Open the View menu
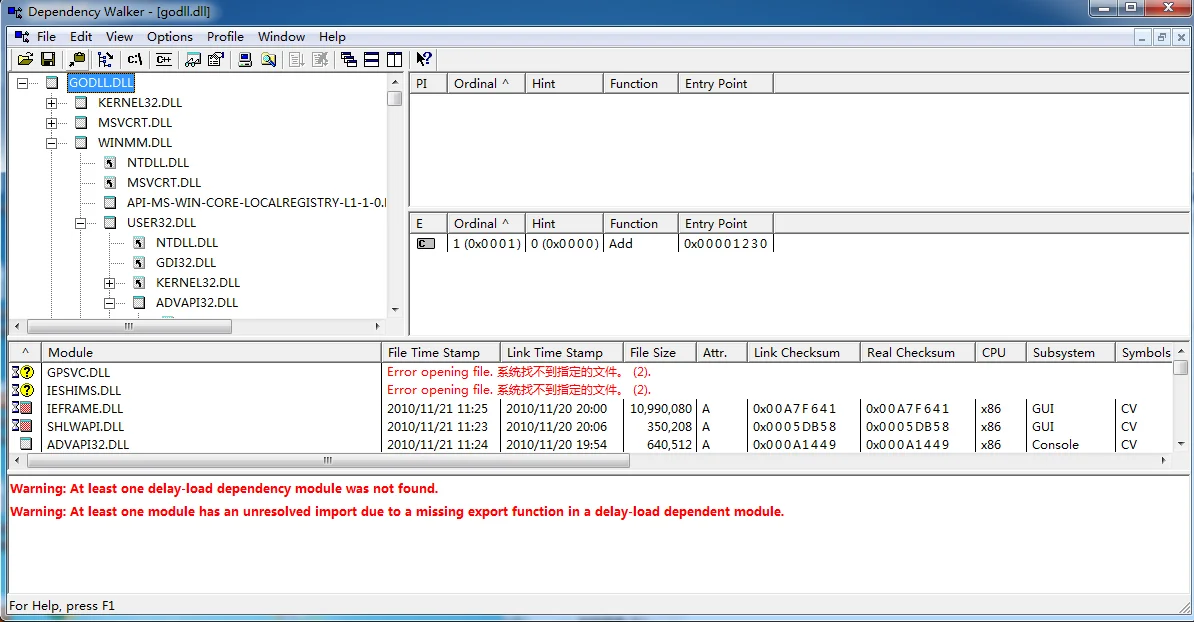This screenshot has width=1194, height=622. [x=120, y=37]
